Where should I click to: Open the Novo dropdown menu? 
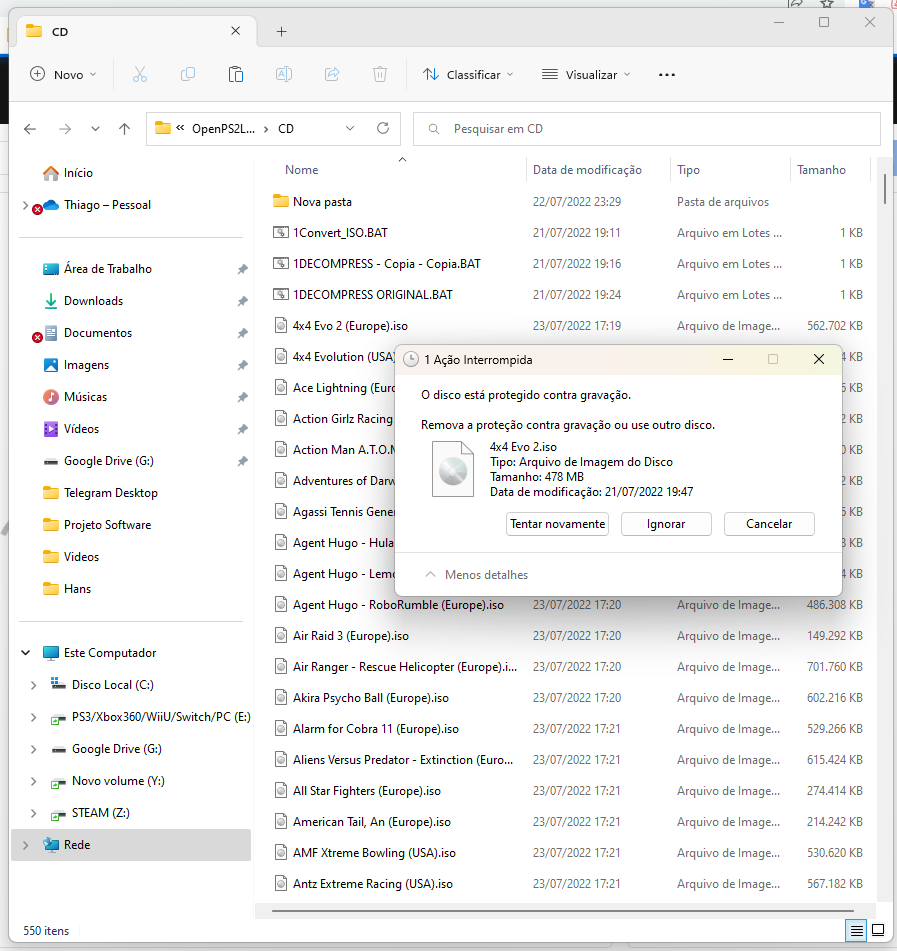(x=63, y=75)
